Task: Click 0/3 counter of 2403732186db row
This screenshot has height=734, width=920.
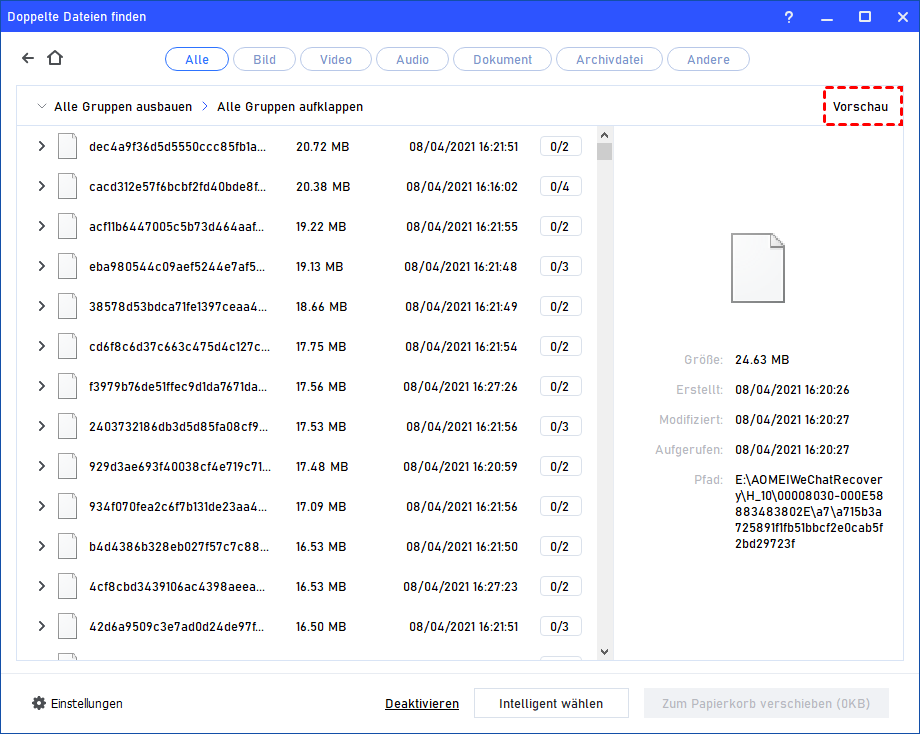Action: tap(560, 426)
